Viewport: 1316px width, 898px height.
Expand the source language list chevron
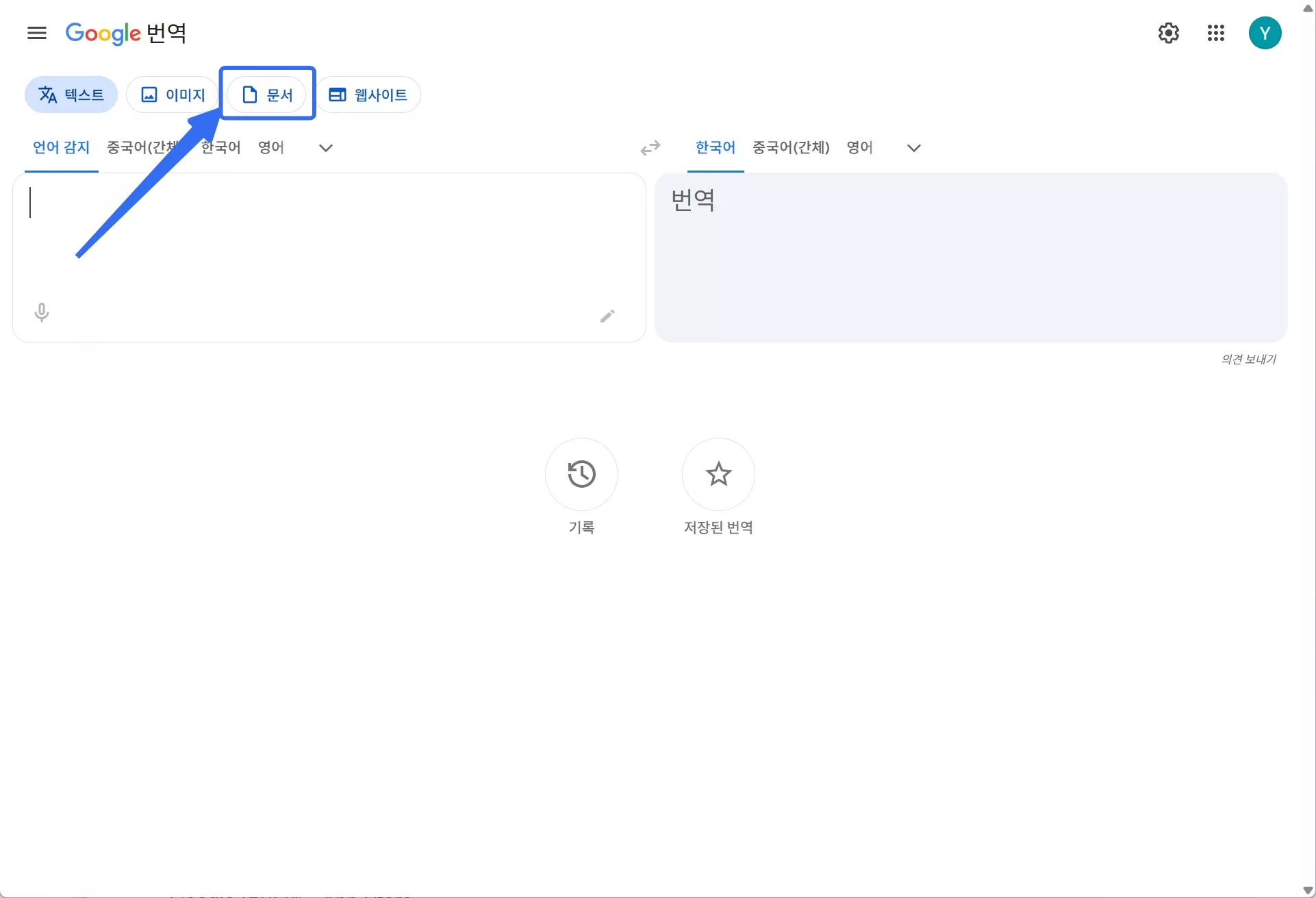click(326, 148)
